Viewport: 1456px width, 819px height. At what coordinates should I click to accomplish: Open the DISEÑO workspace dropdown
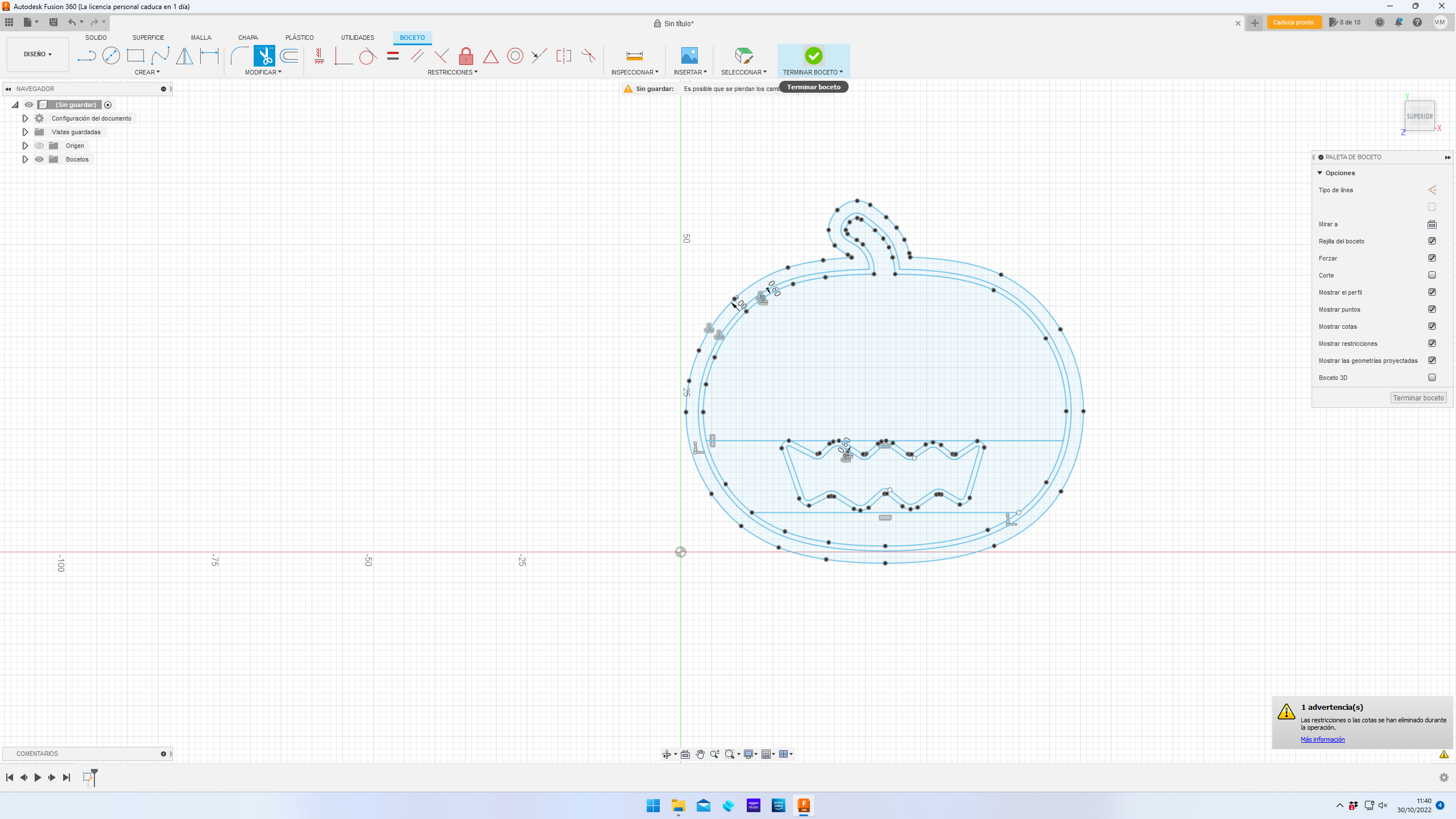[x=38, y=55]
